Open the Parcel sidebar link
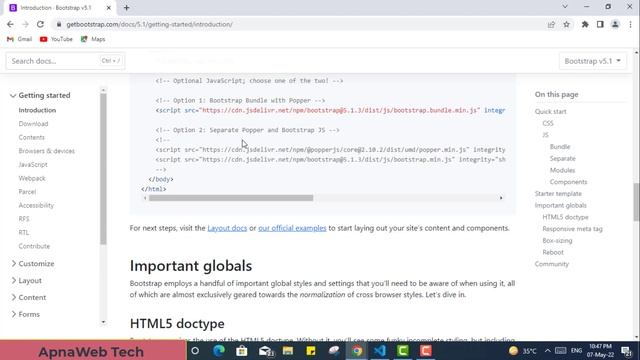The image size is (640, 360). click(27, 192)
